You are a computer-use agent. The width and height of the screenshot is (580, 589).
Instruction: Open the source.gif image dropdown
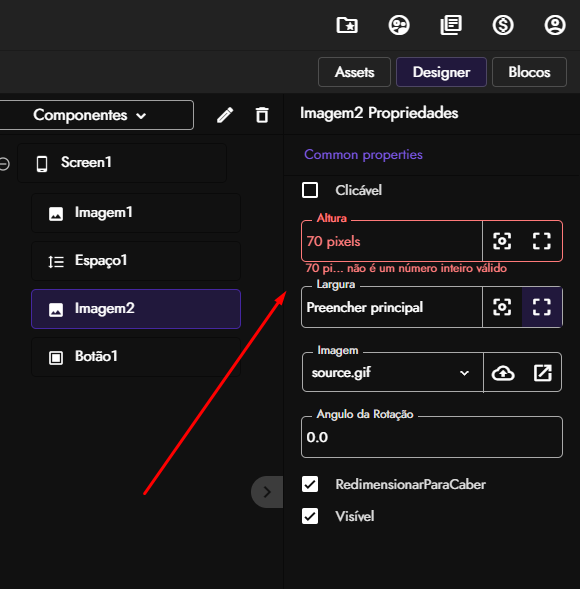coord(393,373)
